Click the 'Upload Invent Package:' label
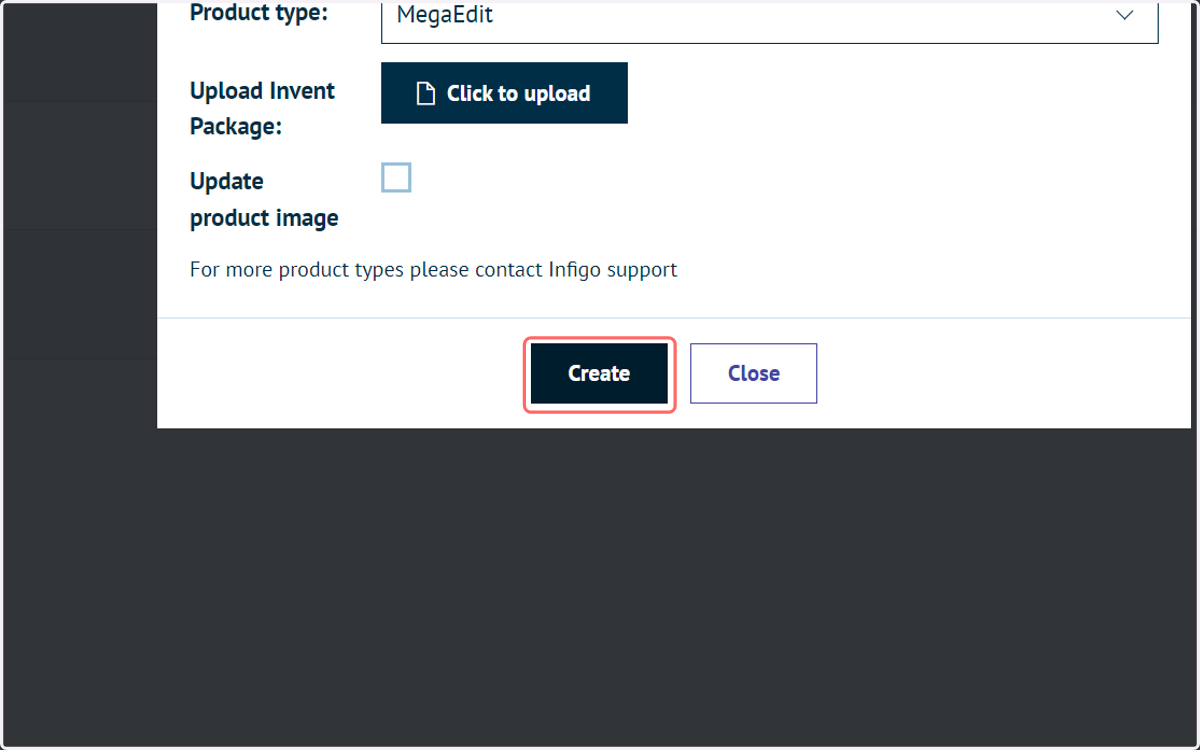The image size is (1200, 750). [263, 109]
